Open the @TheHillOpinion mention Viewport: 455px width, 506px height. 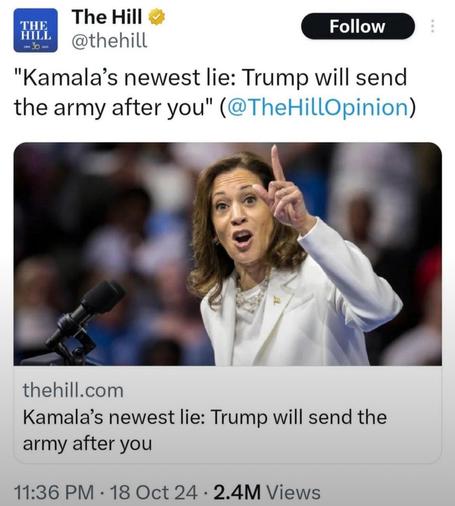pyautogui.click(x=317, y=107)
